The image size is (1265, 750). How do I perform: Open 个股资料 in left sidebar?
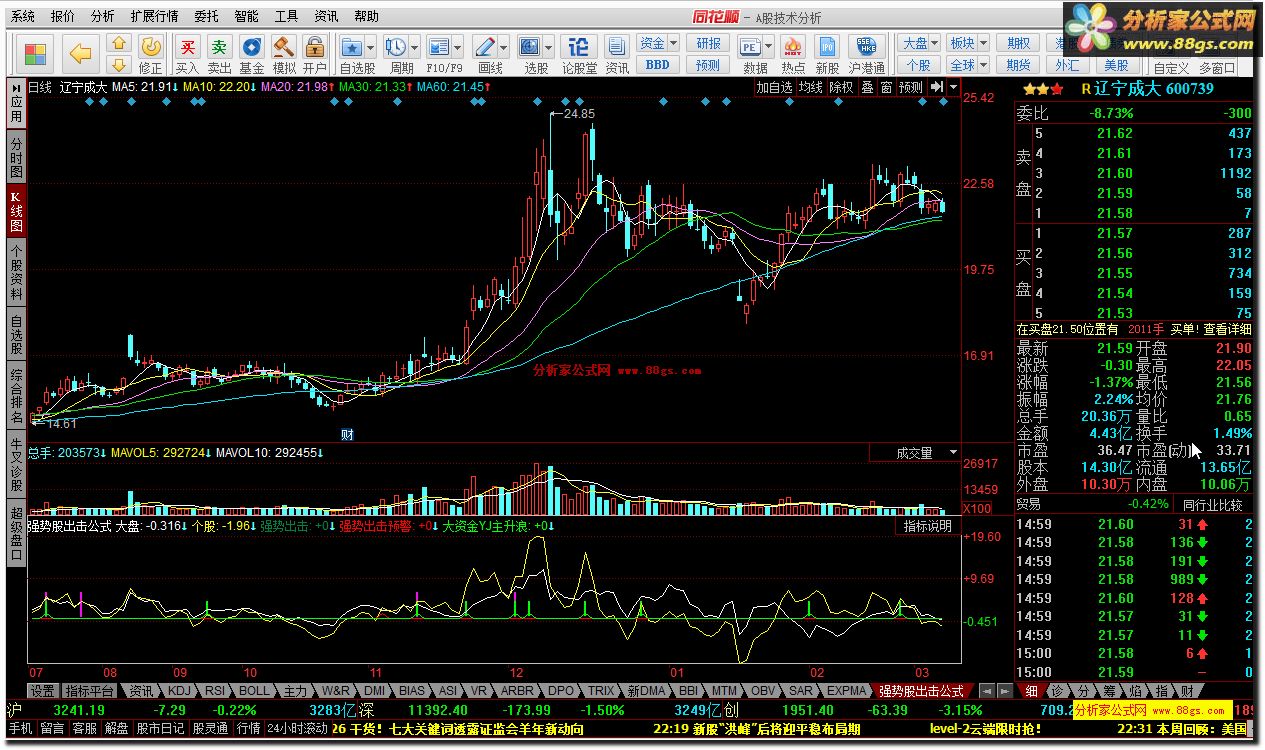16,272
